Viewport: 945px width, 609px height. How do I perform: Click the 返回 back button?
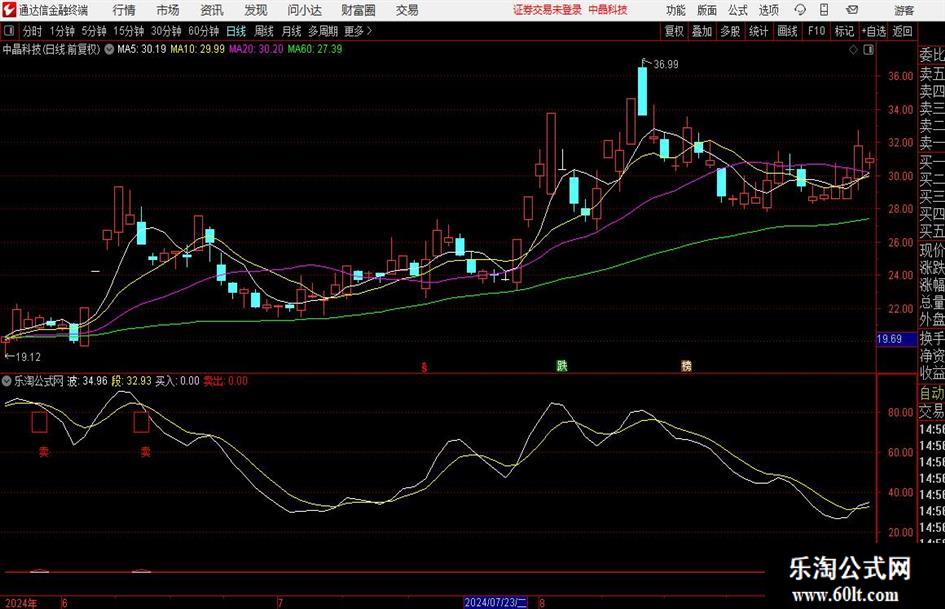coord(902,31)
